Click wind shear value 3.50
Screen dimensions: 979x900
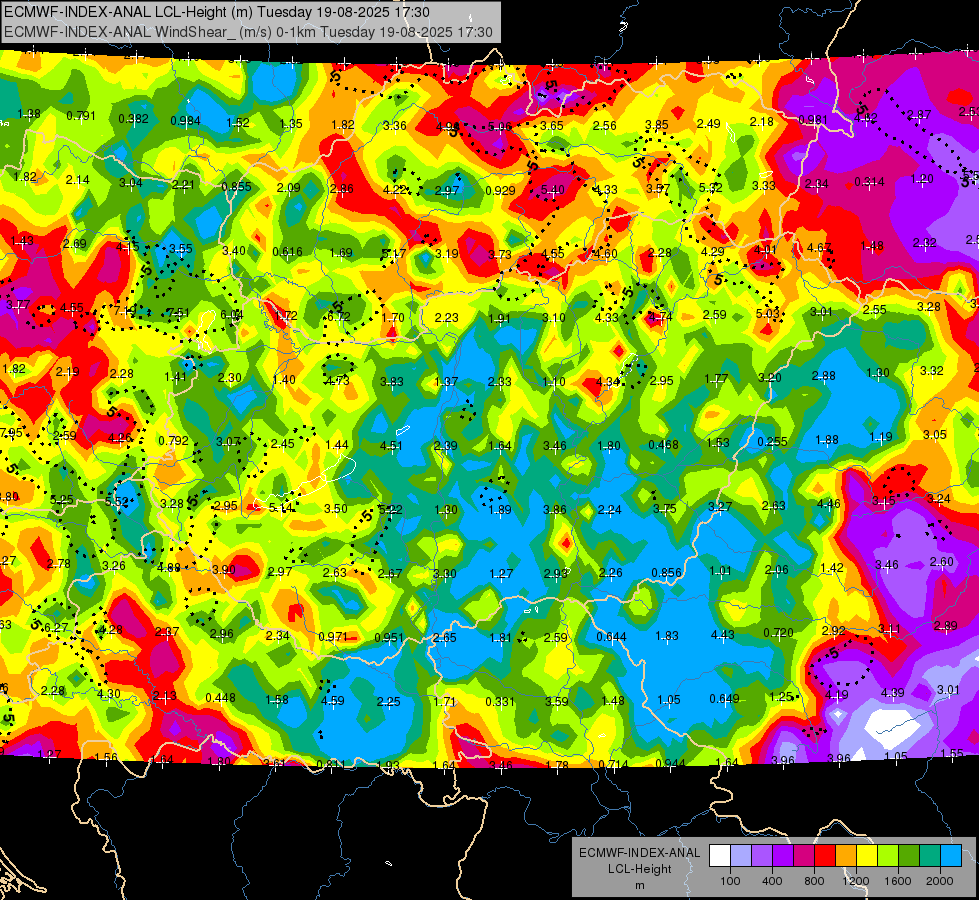[335, 508]
